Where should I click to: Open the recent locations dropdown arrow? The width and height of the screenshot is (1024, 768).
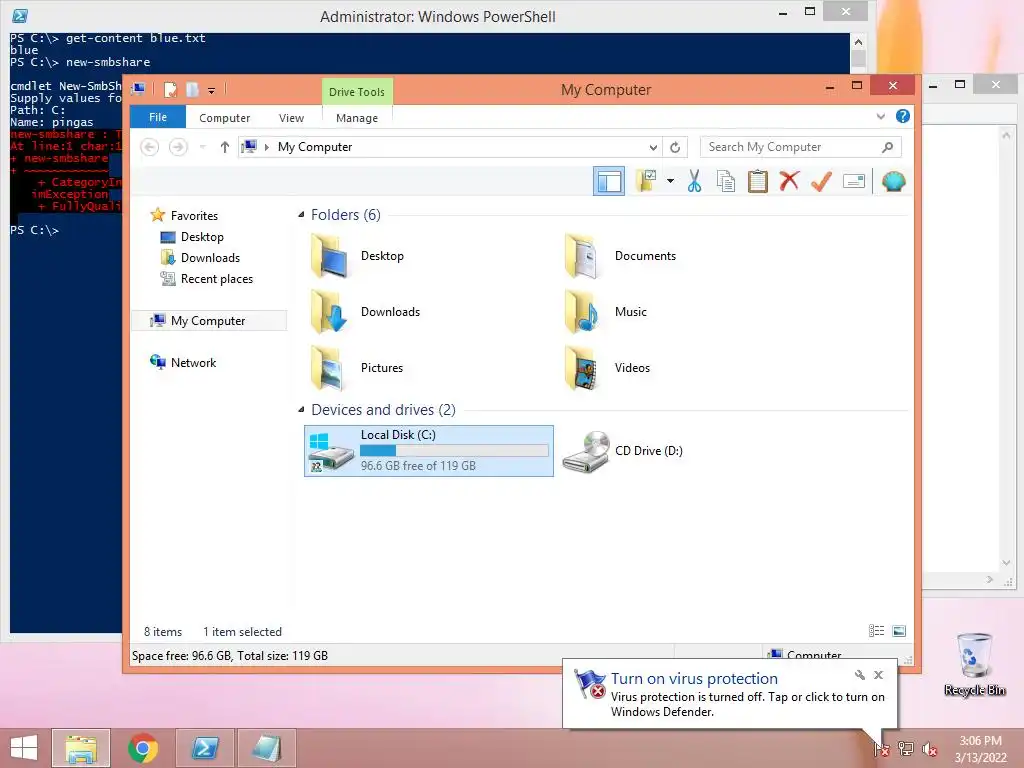point(202,147)
